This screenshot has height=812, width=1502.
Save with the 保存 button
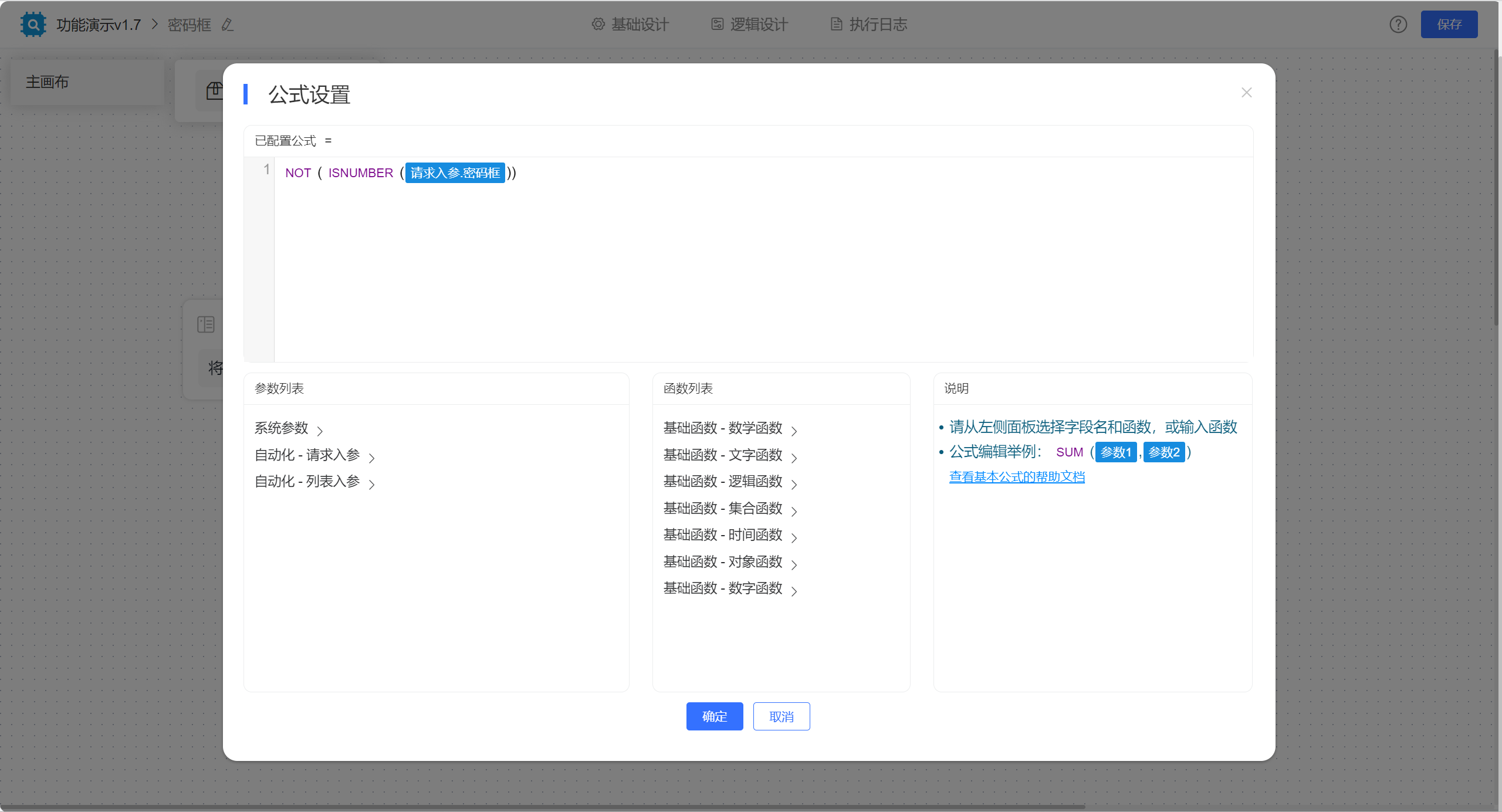point(1449,25)
